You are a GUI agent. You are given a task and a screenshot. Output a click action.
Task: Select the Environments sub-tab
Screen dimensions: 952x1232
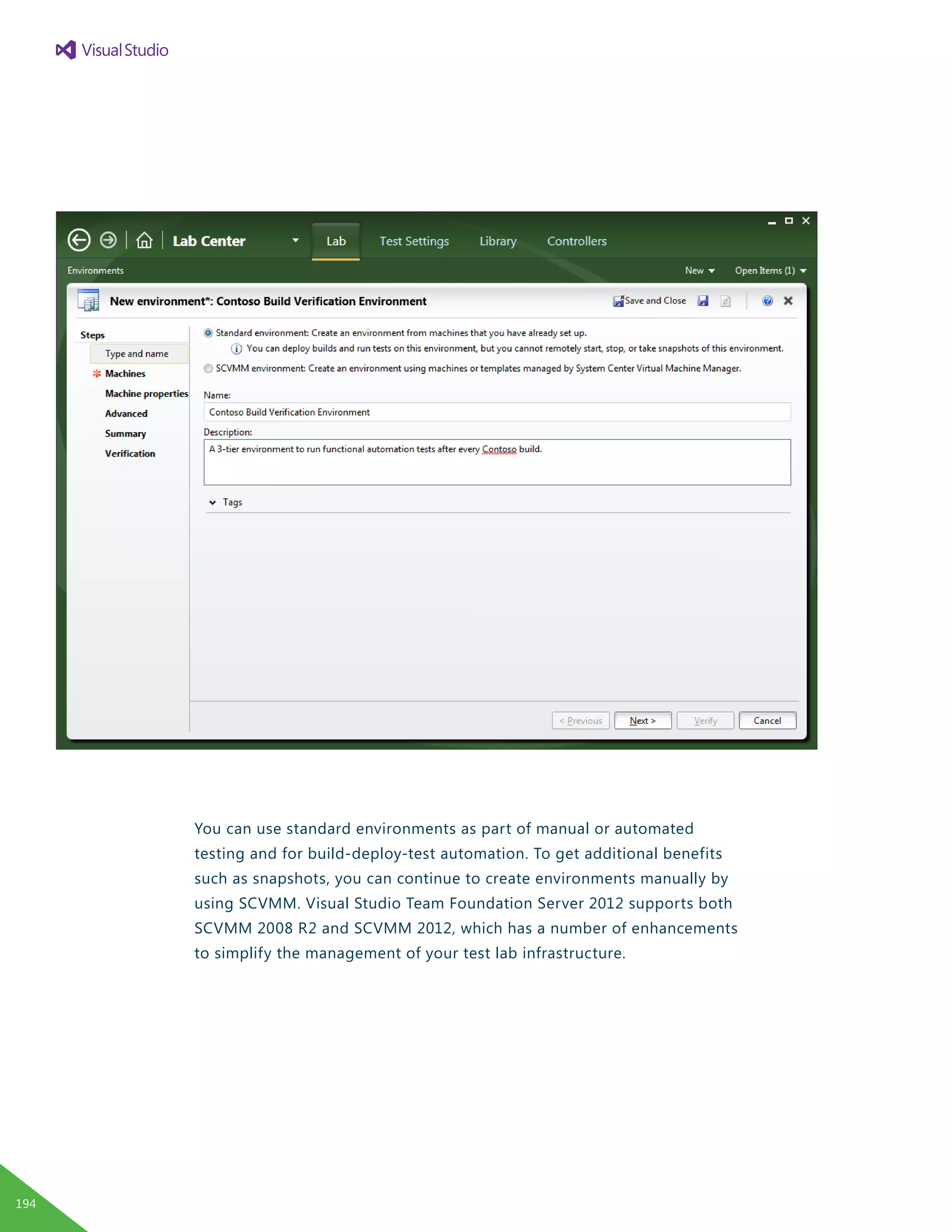point(95,271)
